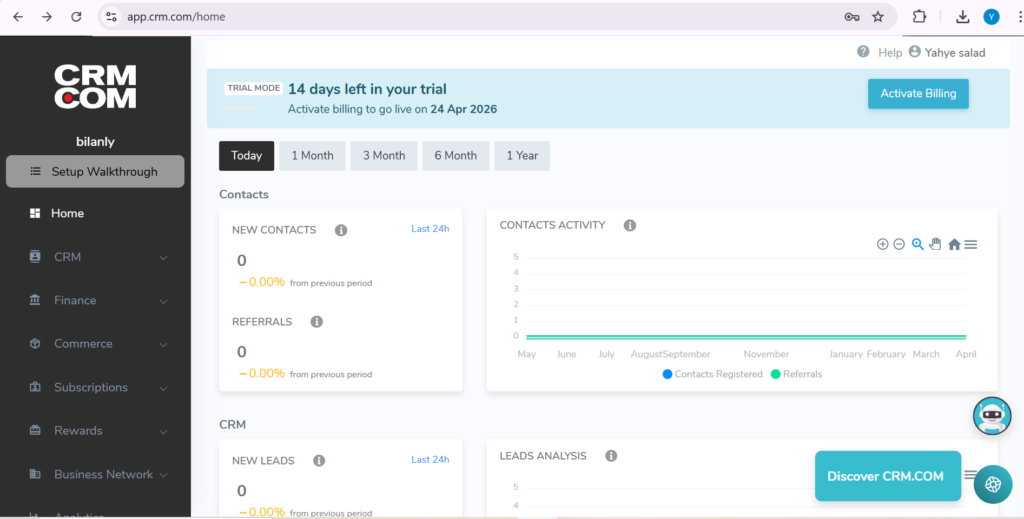Viewport: 1024px width, 519px height.
Task: Select the 1 Year period tab
Action: (x=522, y=156)
